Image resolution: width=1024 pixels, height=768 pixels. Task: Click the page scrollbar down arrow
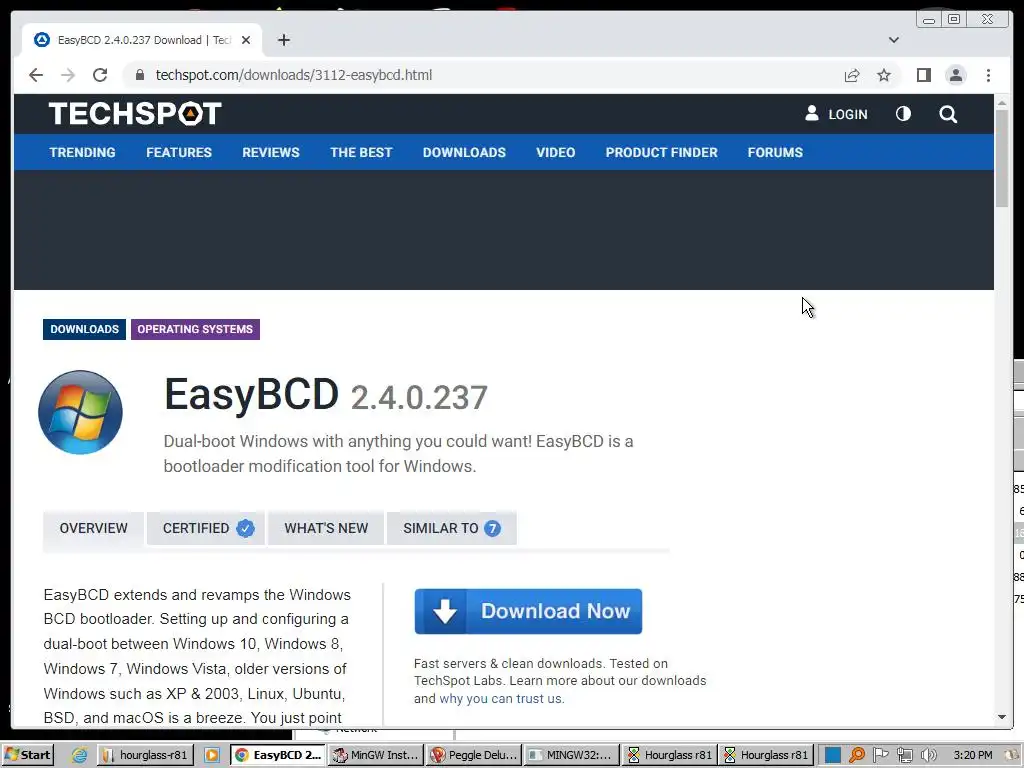[x=1002, y=717]
